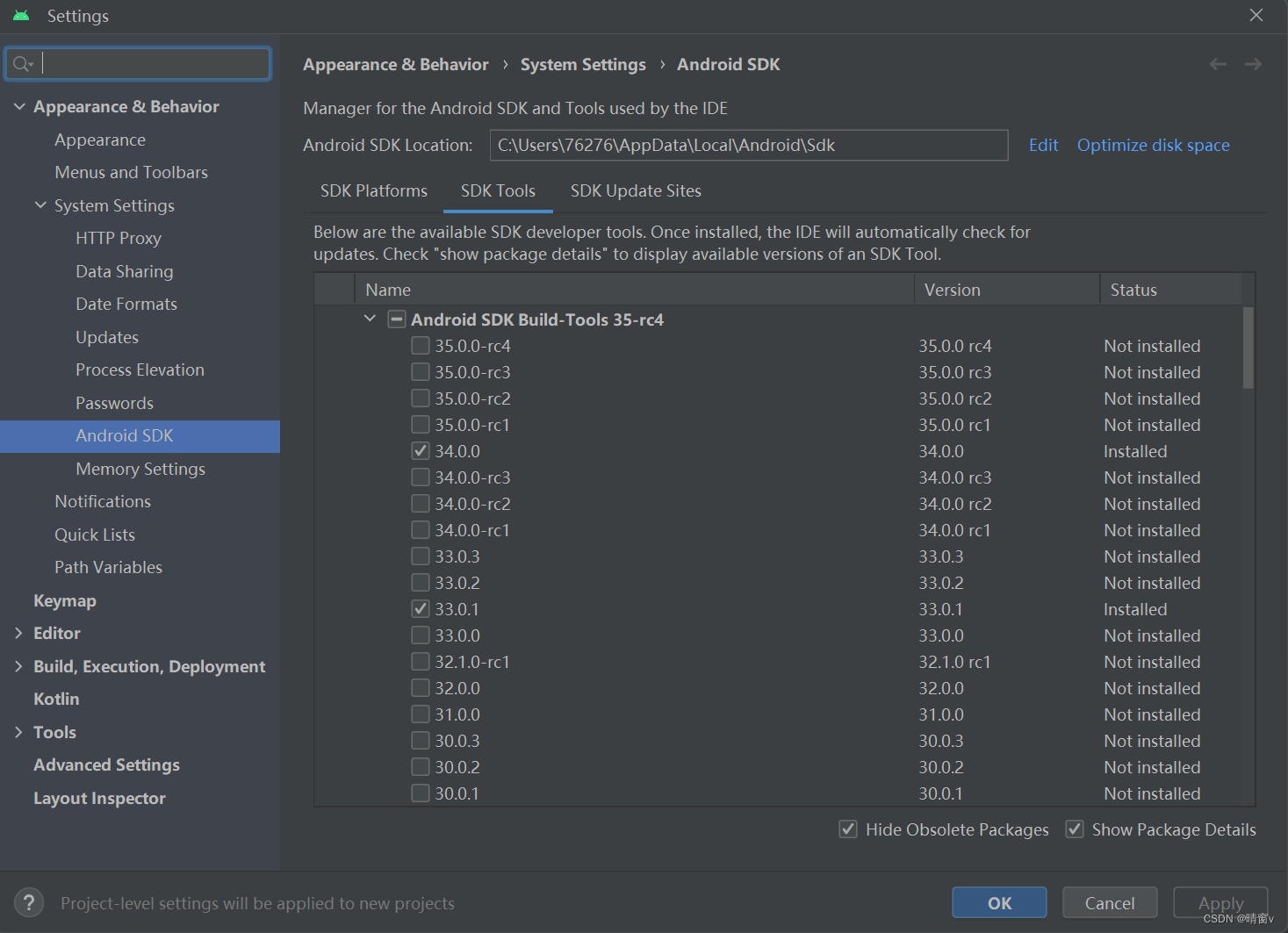1288x933 pixels.
Task: Click the Android robot icon in the title bar
Action: point(19,15)
